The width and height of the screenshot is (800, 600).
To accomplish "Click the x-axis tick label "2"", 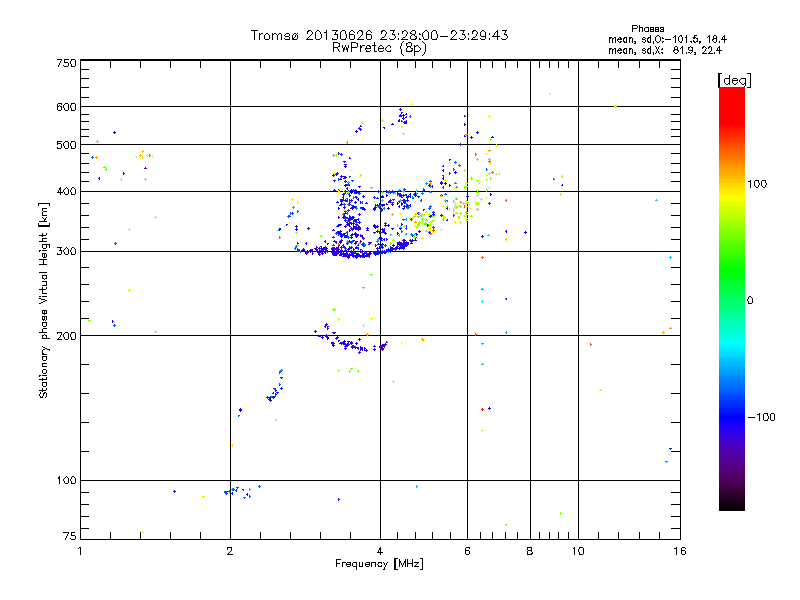I will 230,551.
